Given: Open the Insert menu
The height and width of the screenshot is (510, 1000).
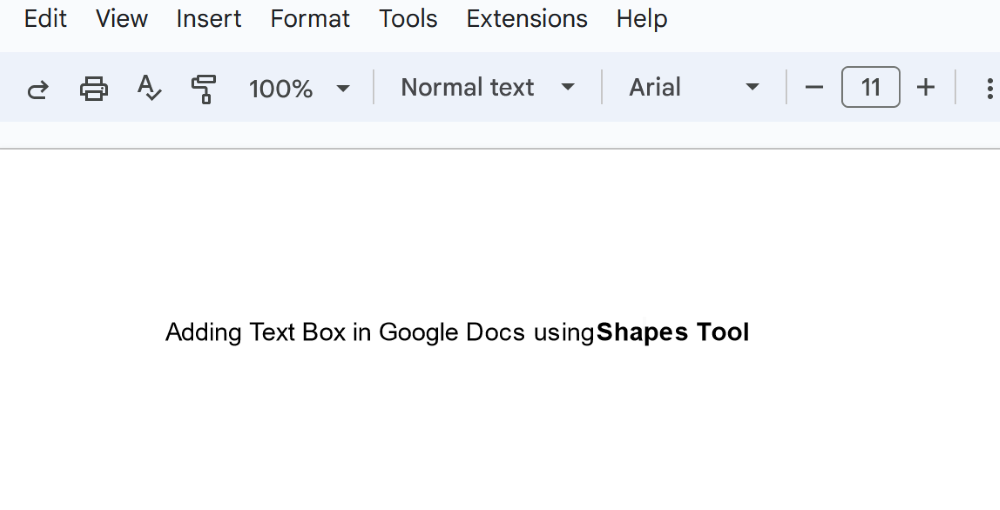Looking at the screenshot, I should (209, 19).
